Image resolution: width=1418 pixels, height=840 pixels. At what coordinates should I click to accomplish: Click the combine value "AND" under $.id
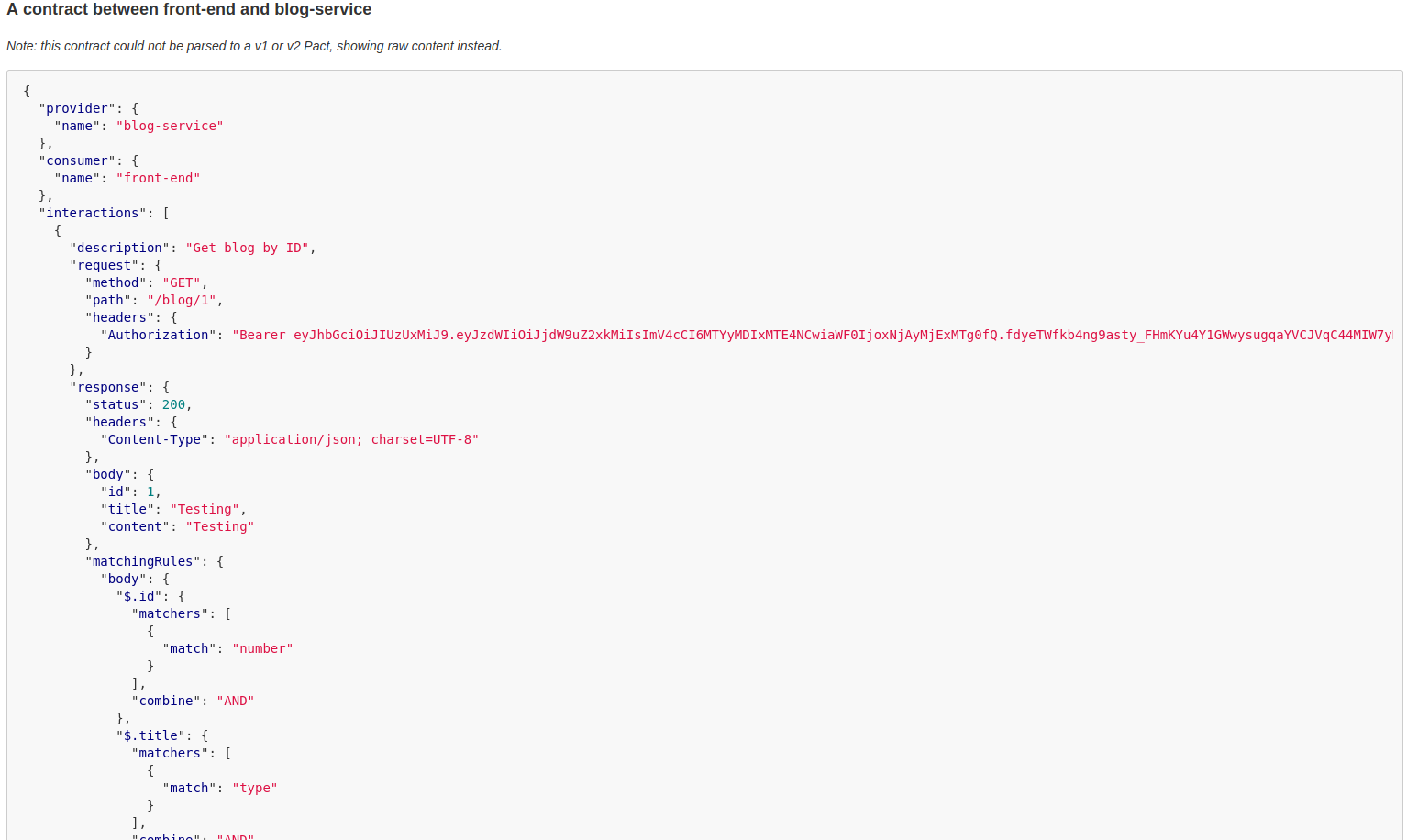click(236, 701)
